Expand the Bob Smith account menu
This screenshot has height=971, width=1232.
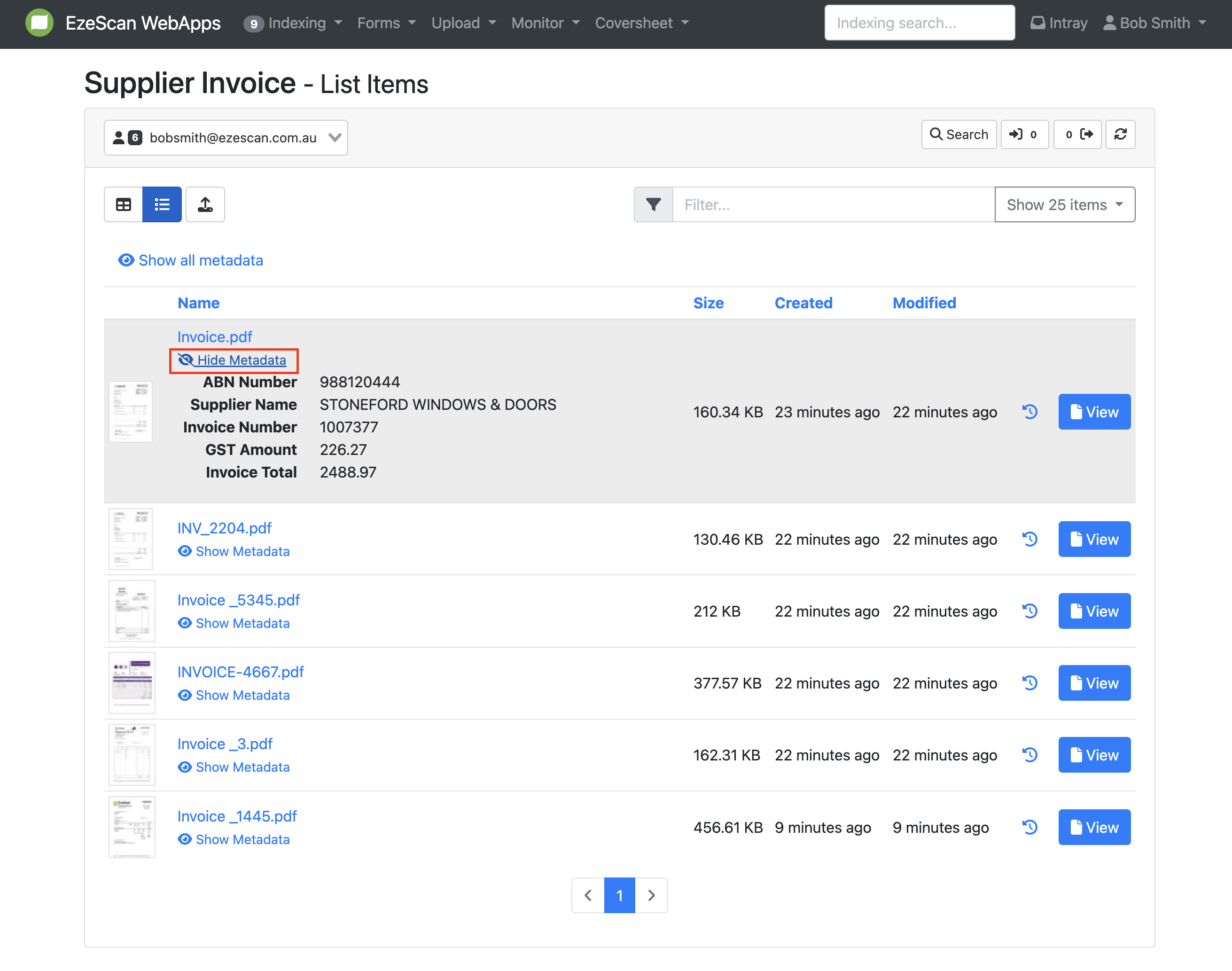point(1154,23)
